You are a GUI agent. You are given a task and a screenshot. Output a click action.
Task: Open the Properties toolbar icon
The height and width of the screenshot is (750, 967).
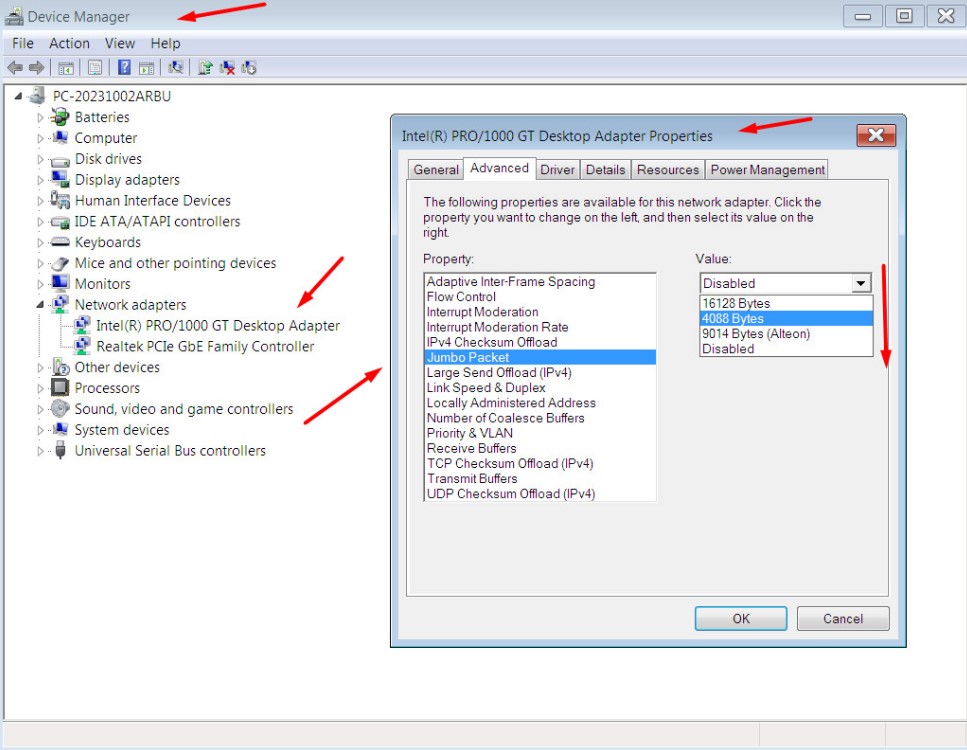point(94,67)
